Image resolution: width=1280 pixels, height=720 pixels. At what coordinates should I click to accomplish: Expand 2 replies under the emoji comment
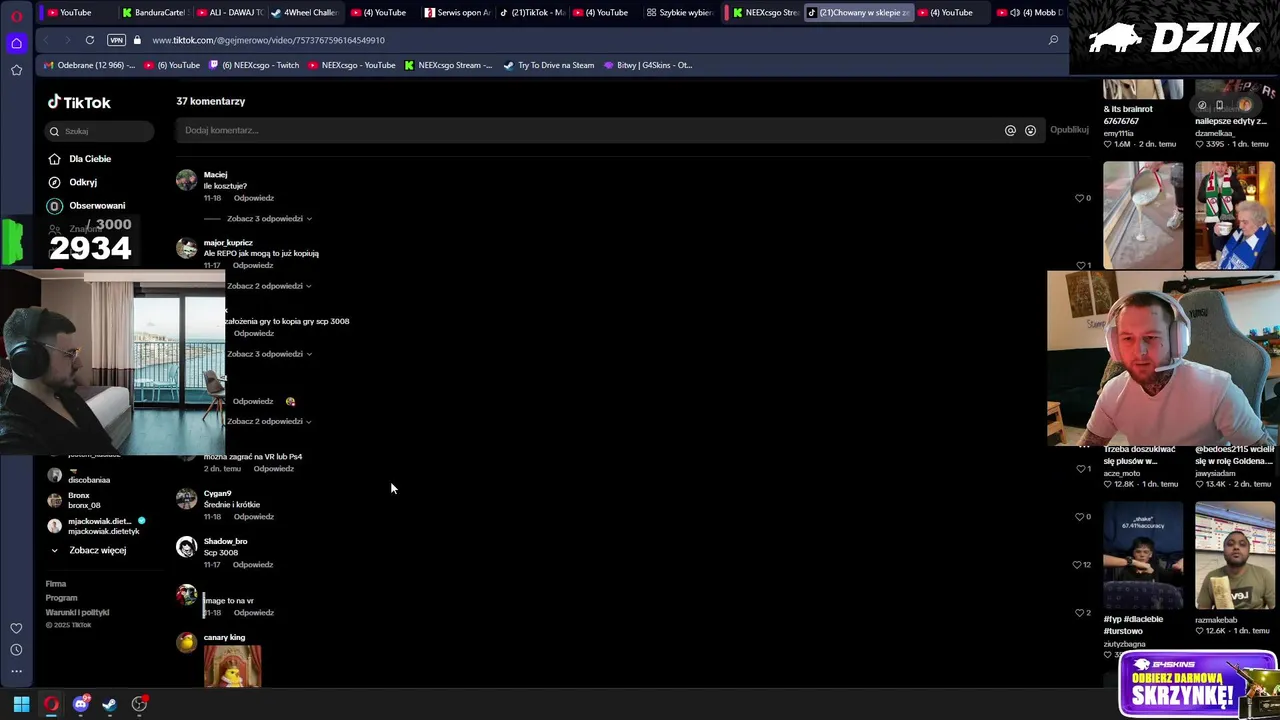(269, 421)
